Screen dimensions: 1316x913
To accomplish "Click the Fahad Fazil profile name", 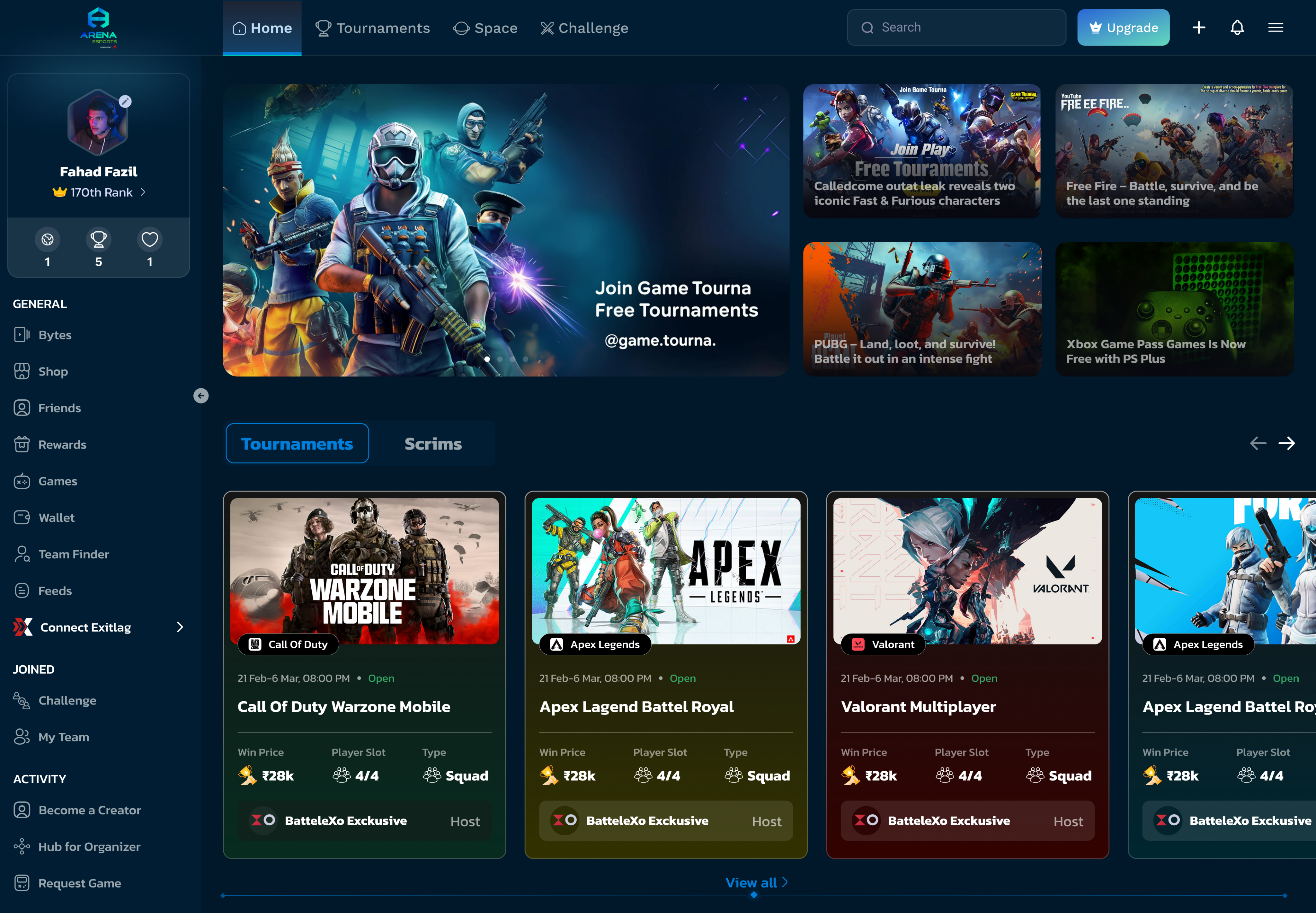I will point(98,172).
